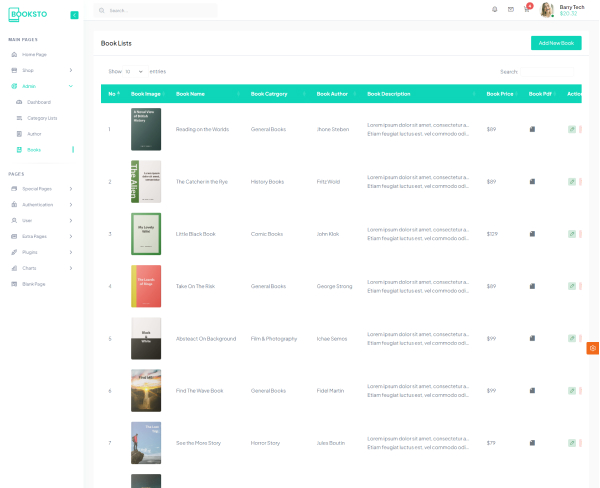This screenshot has height=488, width=600.
Task: Click the notification bell icon
Action: coord(495,10)
